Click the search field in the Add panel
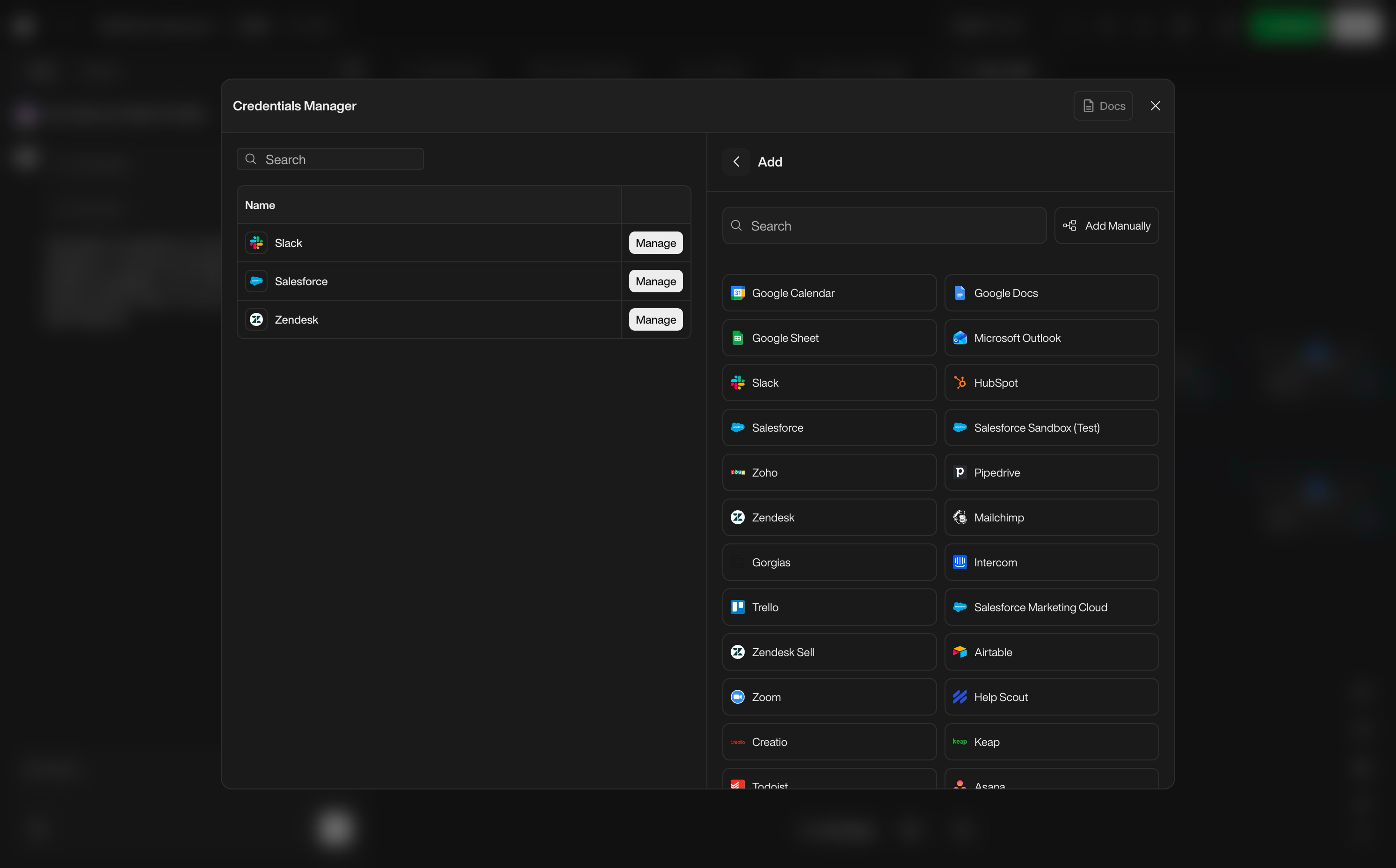The height and width of the screenshot is (868, 1396). point(883,225)
